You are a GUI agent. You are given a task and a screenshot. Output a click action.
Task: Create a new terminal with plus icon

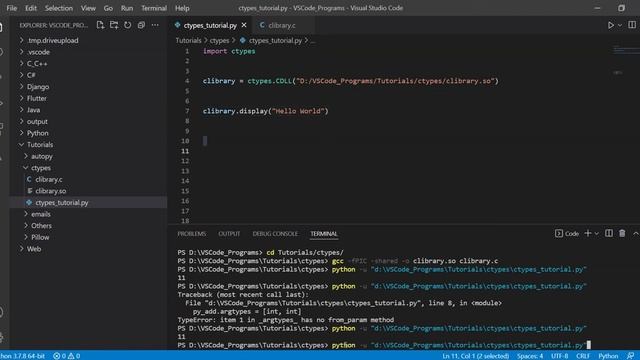coord(588,233)
